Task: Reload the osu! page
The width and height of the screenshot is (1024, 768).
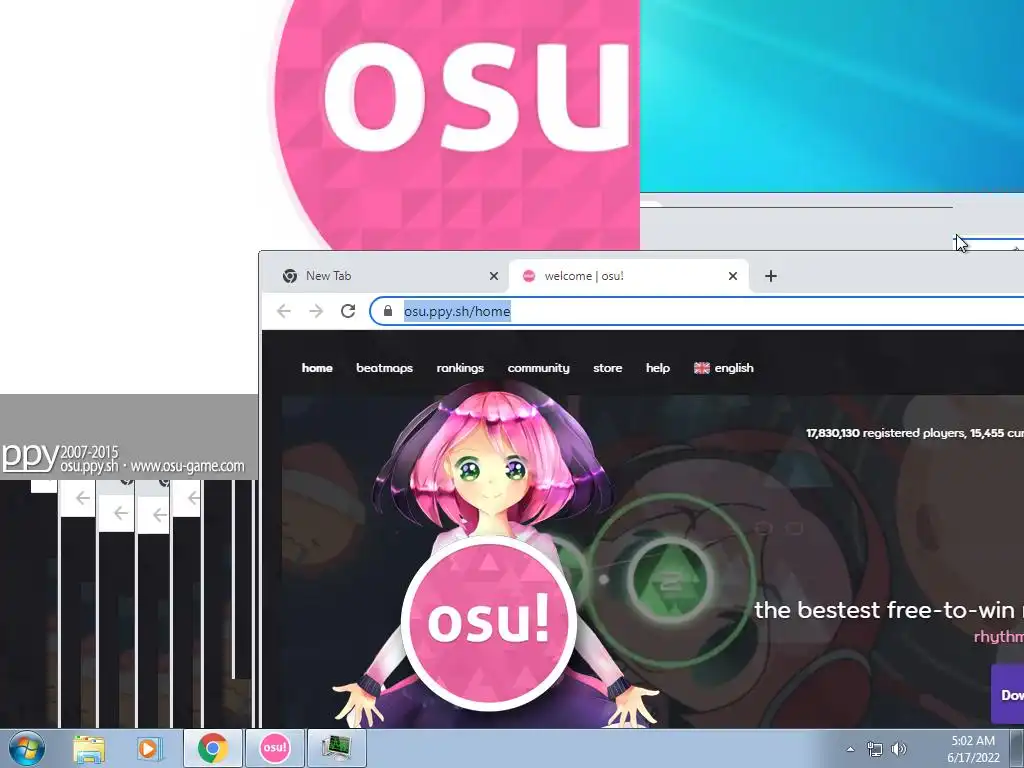Action: [x=348, y=311]
